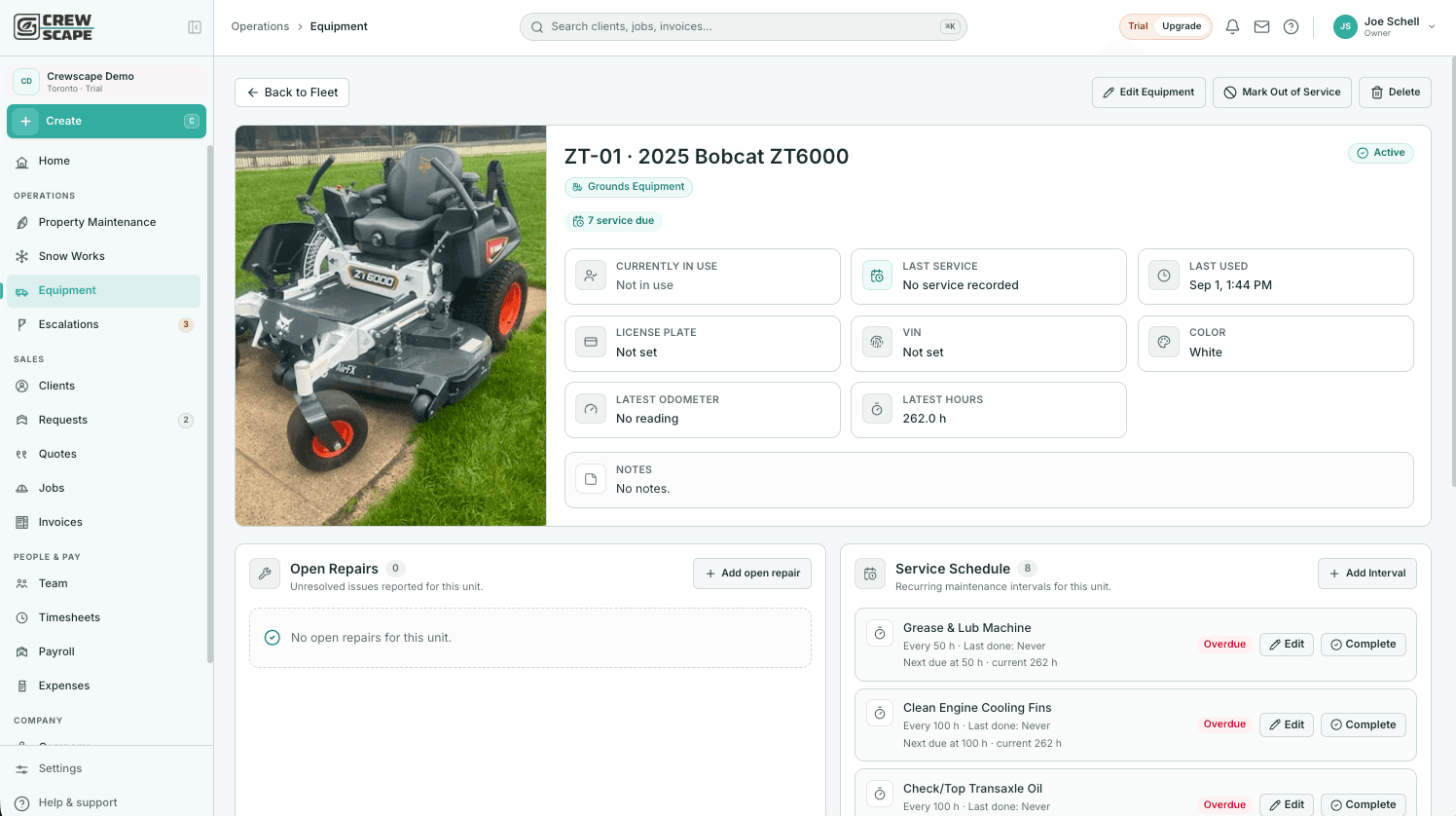Viewport: 1456px width, 816px height.
Task: Open the help question mark icon
Action: [x=1291, y=27]
